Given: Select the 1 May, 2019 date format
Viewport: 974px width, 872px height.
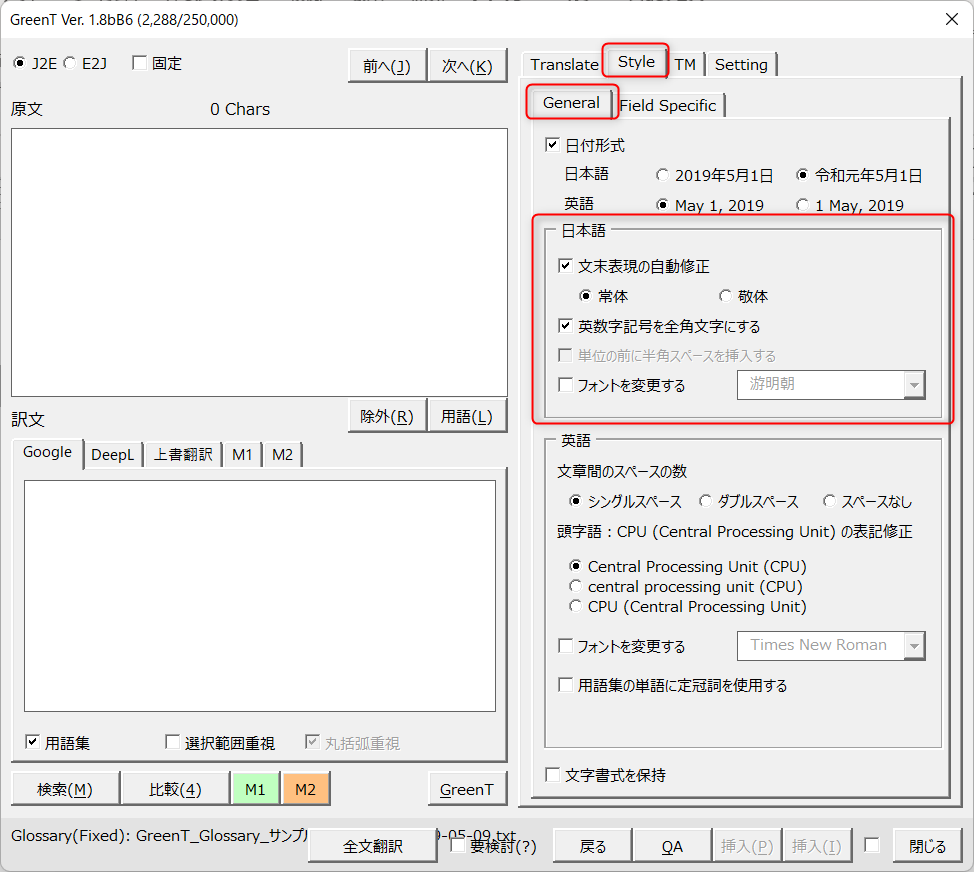Looking at the screenshot, I should click(x=803, y=205).
